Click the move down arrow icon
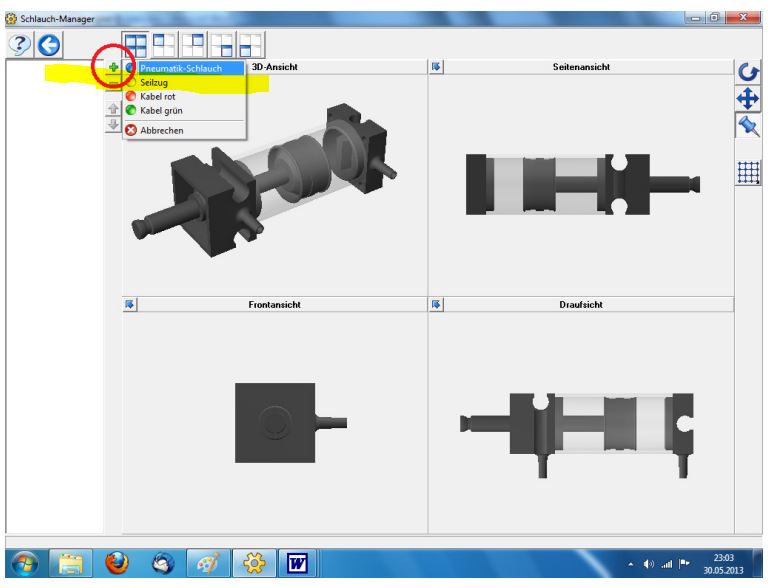Image resolution: width=774 pixels, height=588 pixels. pyautogui.click(x=113, y=125)
